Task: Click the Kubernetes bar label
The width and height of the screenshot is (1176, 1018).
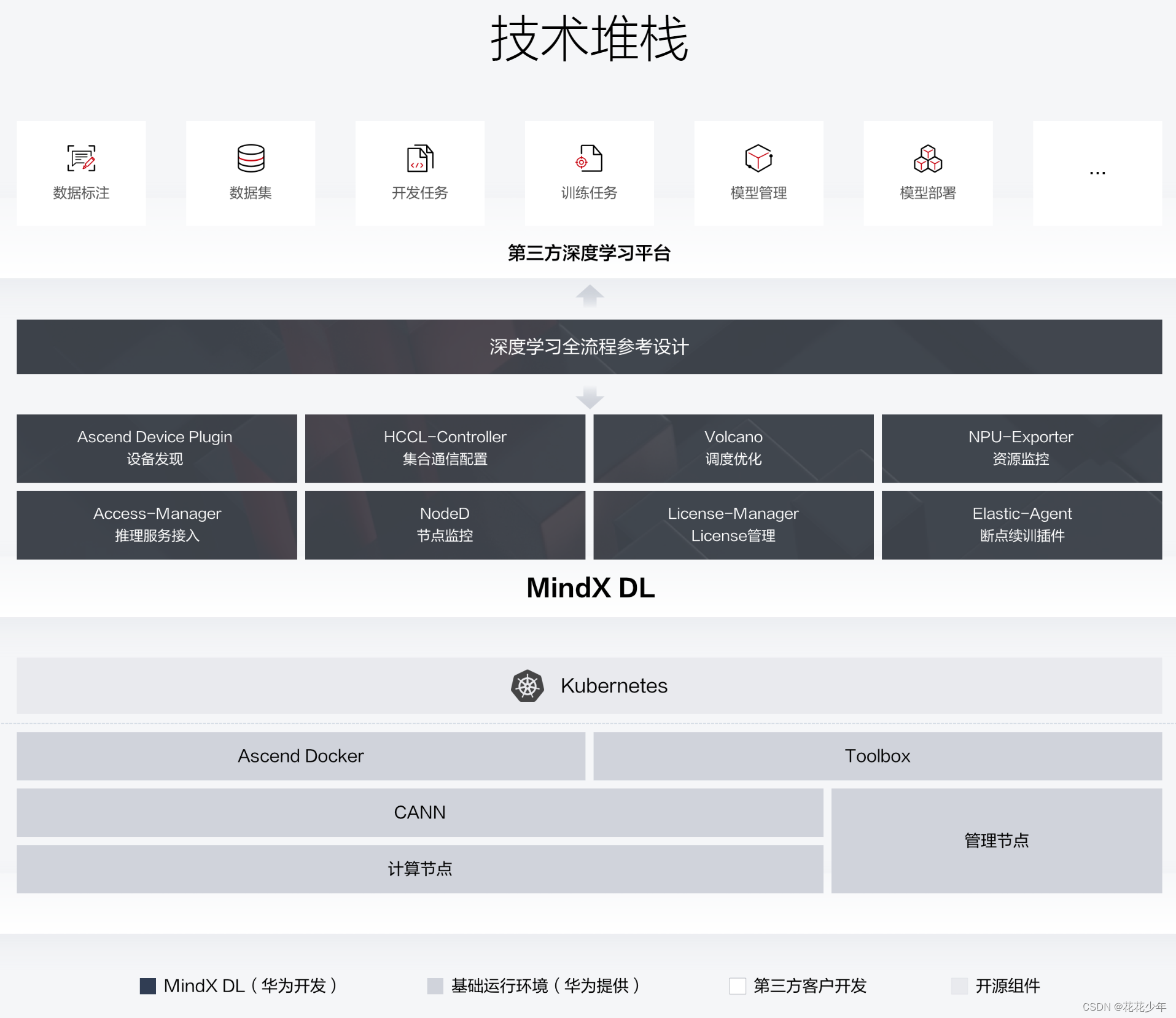Action: point(614,686)
